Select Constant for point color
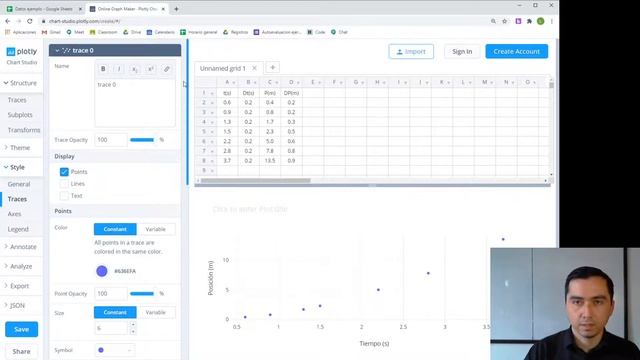 pos(115,229)
